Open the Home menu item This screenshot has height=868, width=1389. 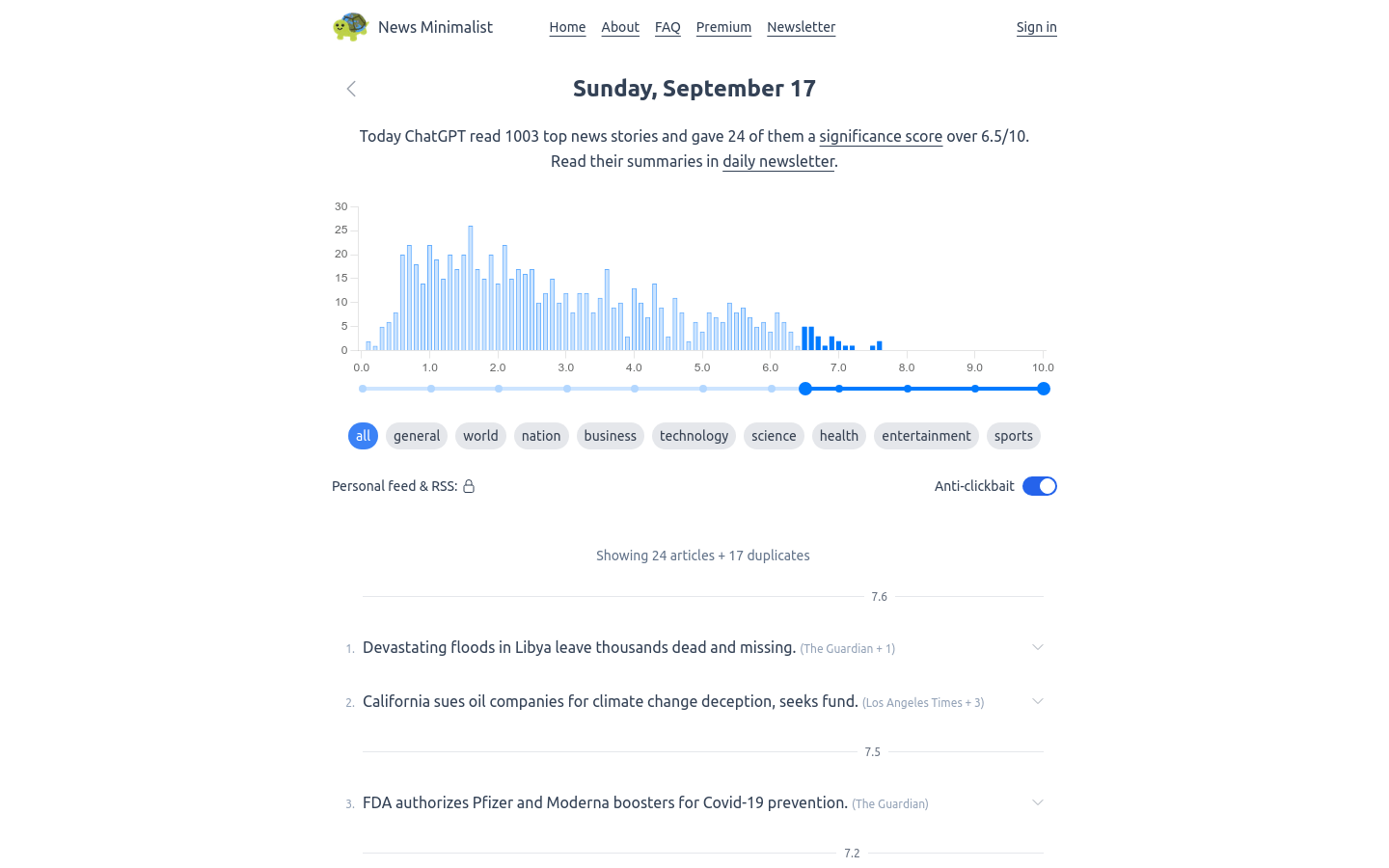(x=567, y=27)
